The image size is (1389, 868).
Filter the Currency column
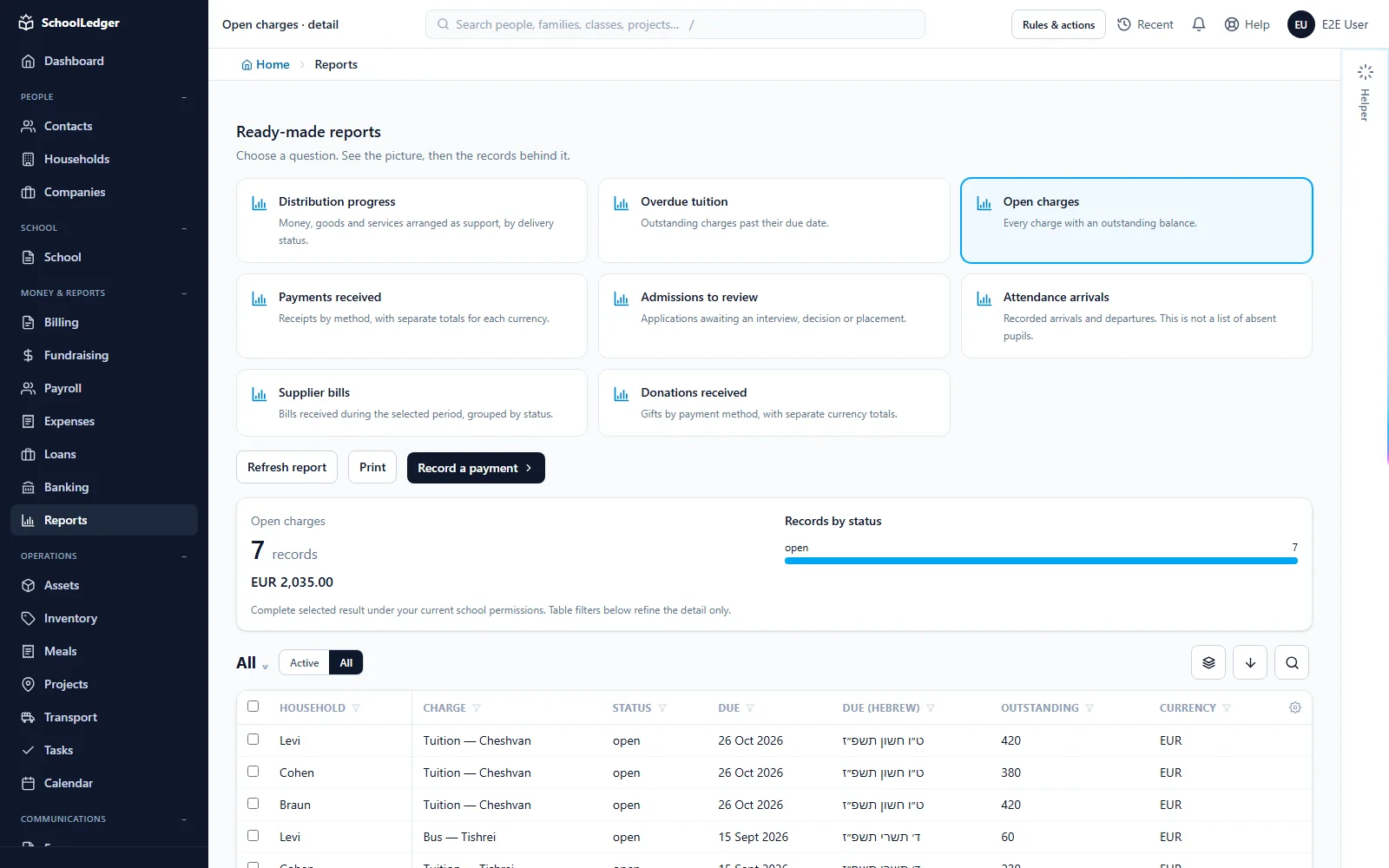(1227, 708)
